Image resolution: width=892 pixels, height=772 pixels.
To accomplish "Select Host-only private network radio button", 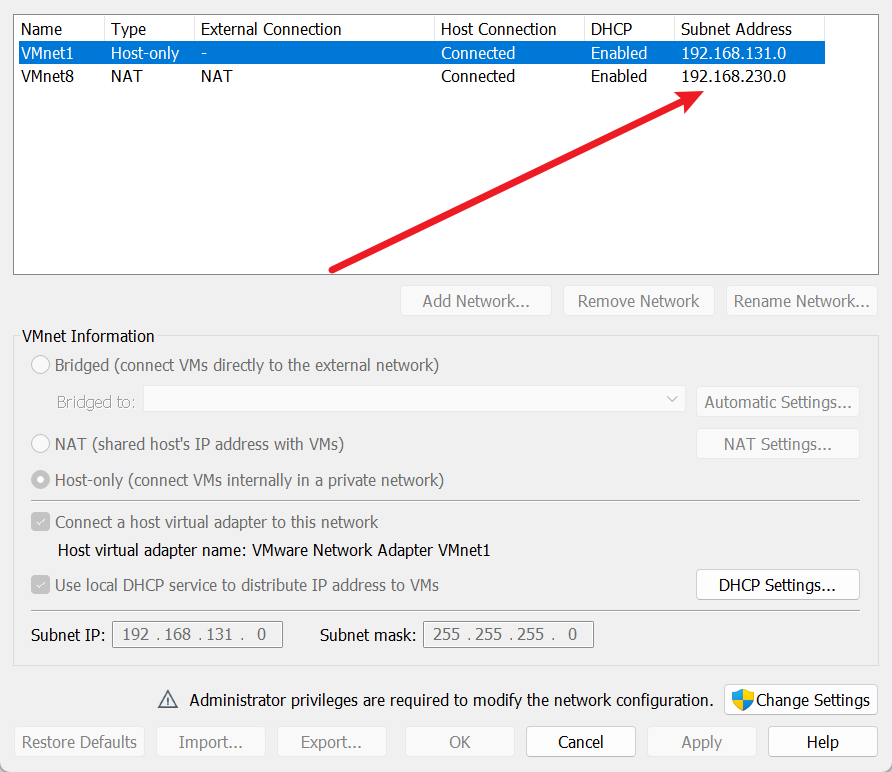I will pyautogui.click(x=40, y=480).
